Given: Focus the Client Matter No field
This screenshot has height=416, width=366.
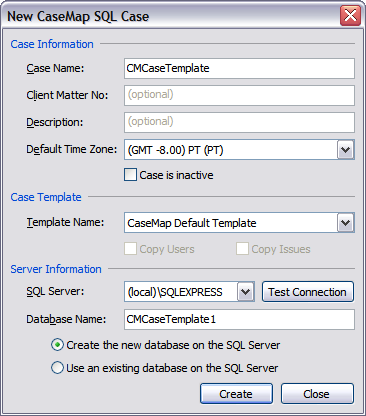Looking at the screenshot, I should click(239, 95).
